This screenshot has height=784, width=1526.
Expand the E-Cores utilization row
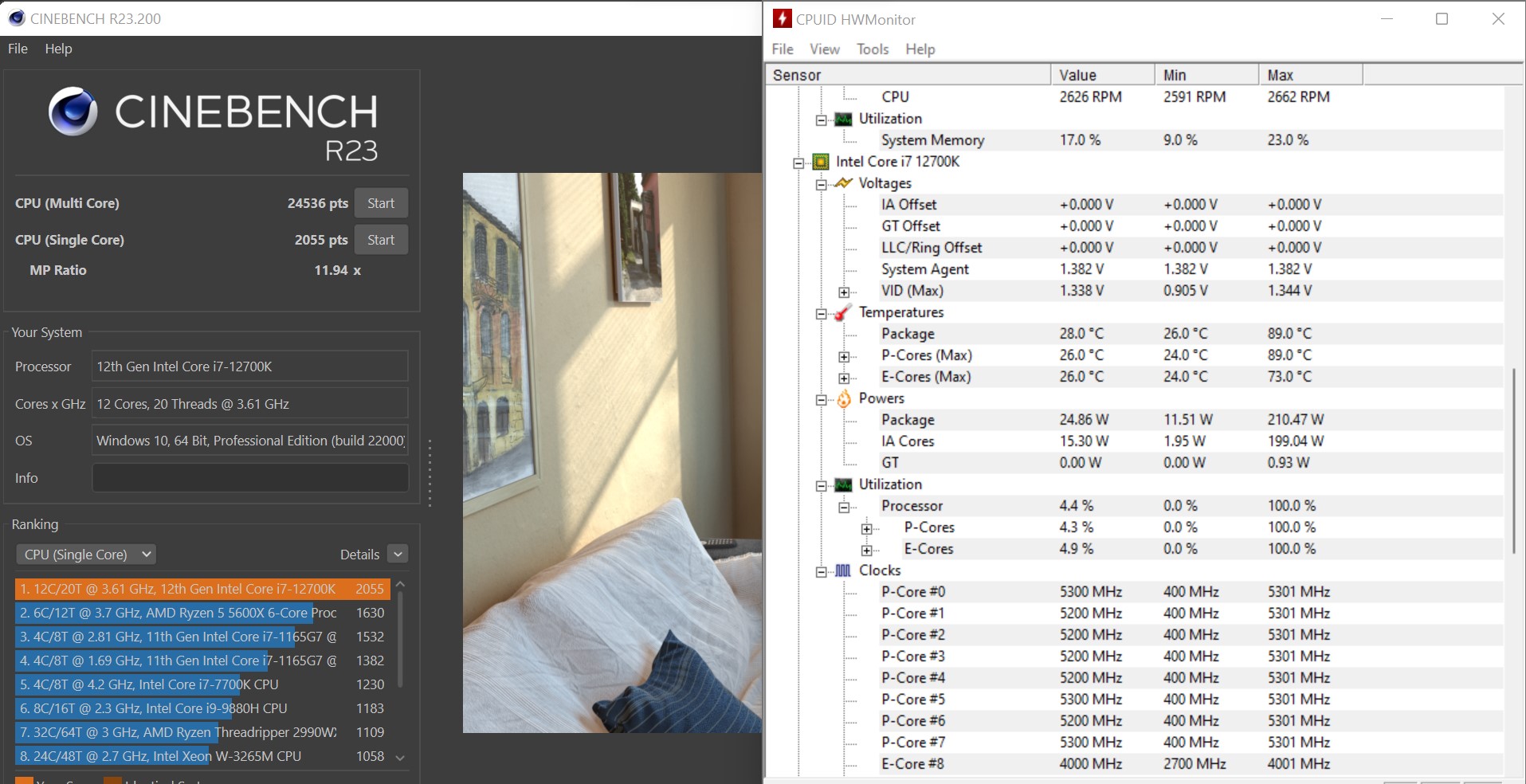[867, 550]
